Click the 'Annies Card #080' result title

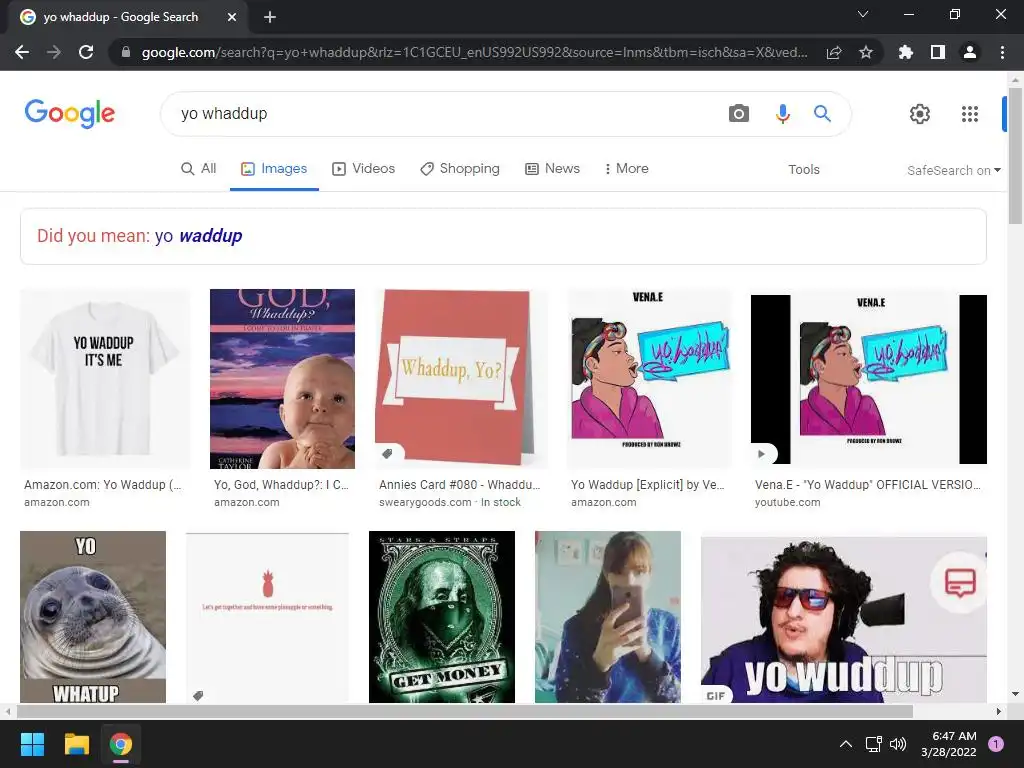click(460, 485)
